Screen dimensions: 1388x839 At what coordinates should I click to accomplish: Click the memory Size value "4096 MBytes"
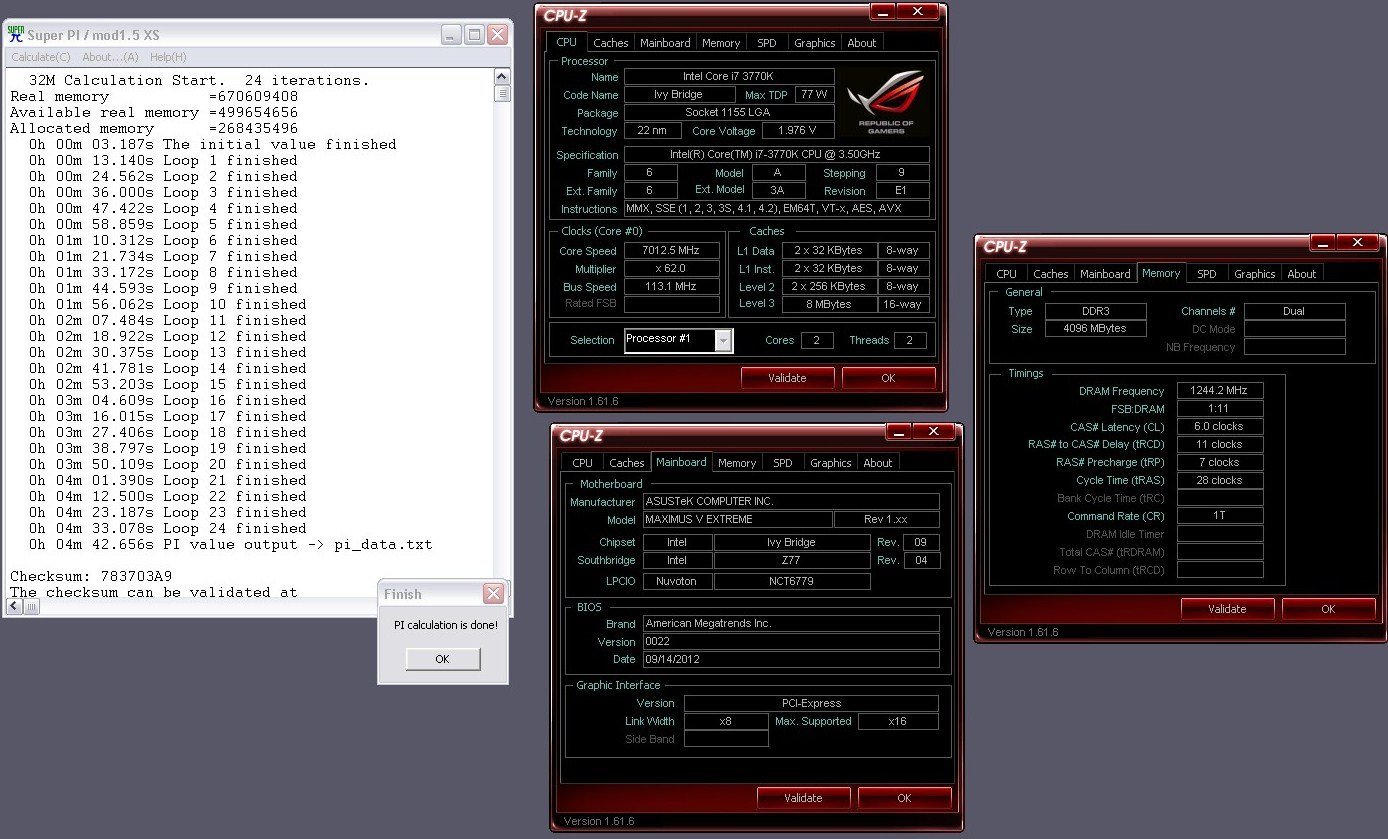tap(1096, 329)
